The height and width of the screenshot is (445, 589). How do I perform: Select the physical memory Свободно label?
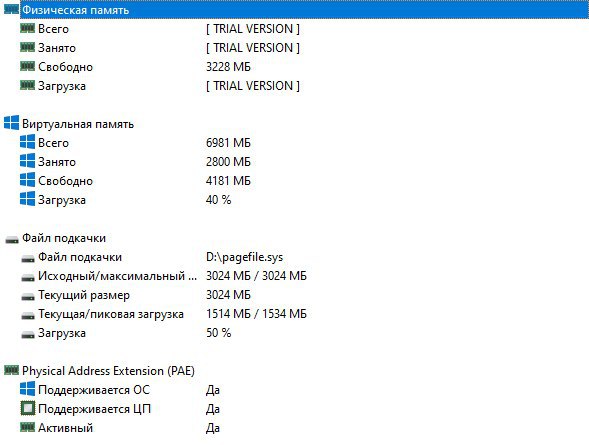[65, 67]
